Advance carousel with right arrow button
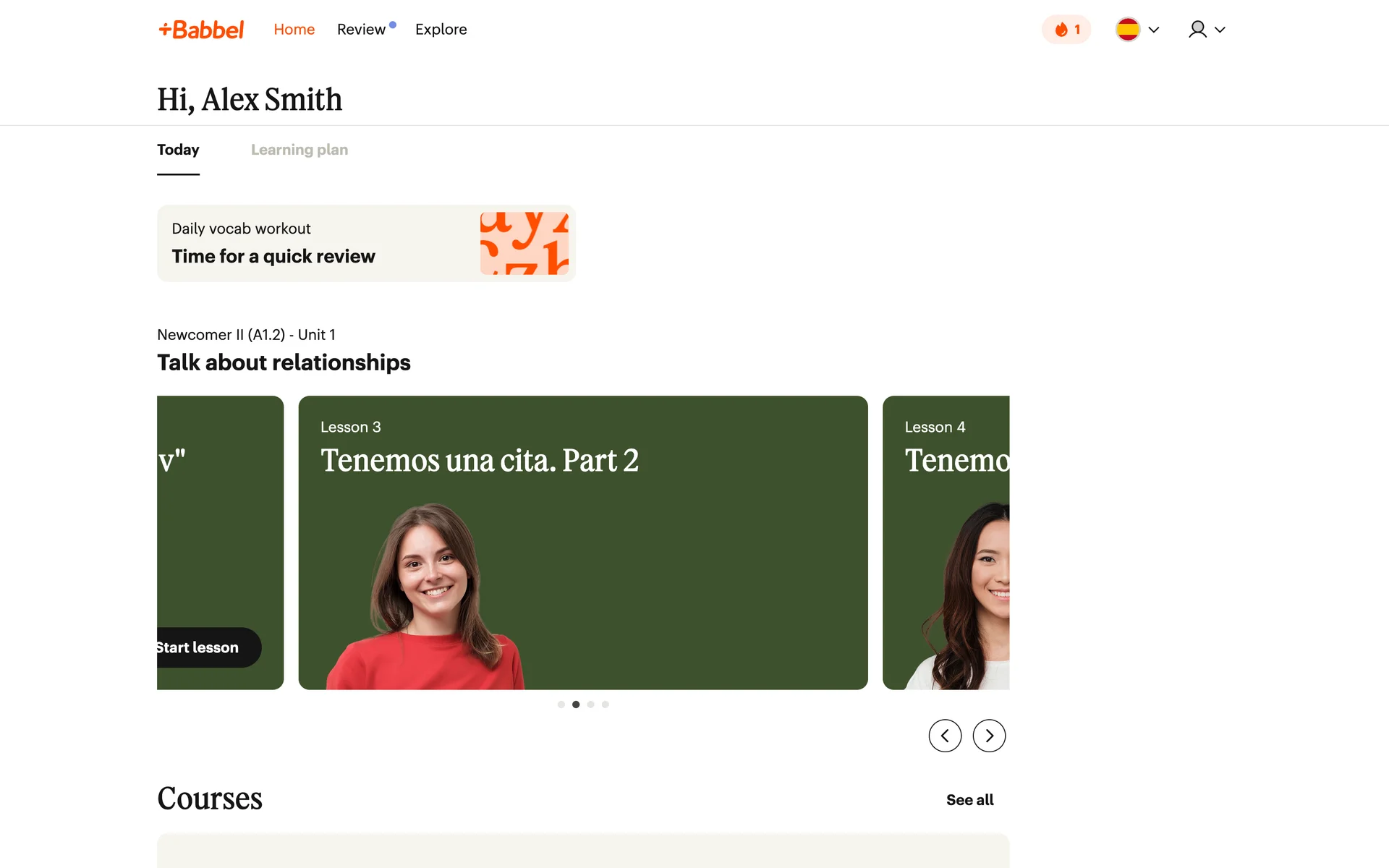This screenshot has width=1389, height=868. (989, 736)
